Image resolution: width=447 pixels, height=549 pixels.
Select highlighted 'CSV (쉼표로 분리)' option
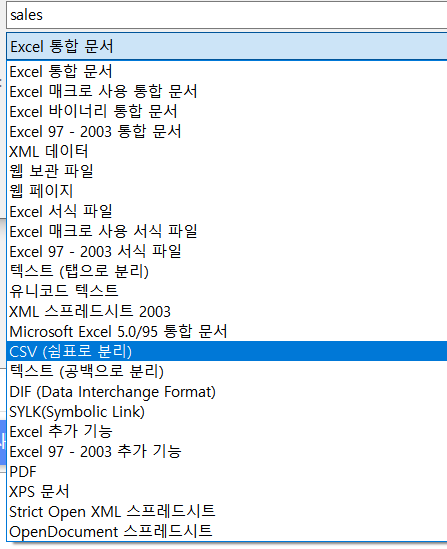[x=226, y=351]
